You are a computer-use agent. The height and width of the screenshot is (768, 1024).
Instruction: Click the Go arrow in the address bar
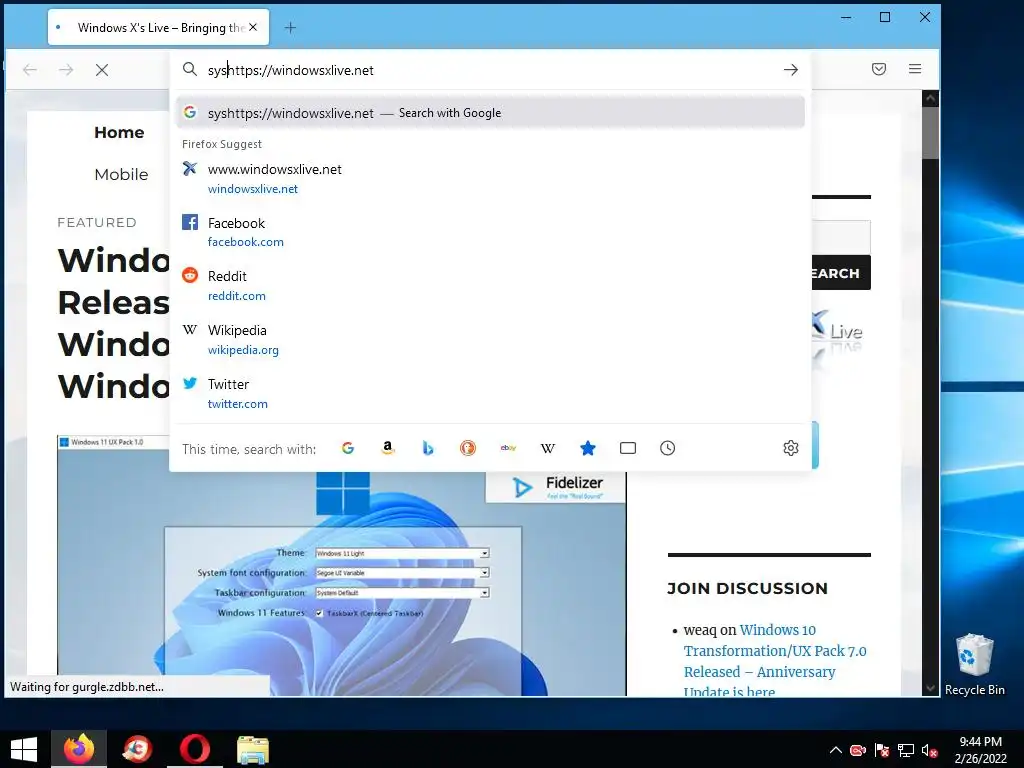pyautogui.click(x=790, y=69)
